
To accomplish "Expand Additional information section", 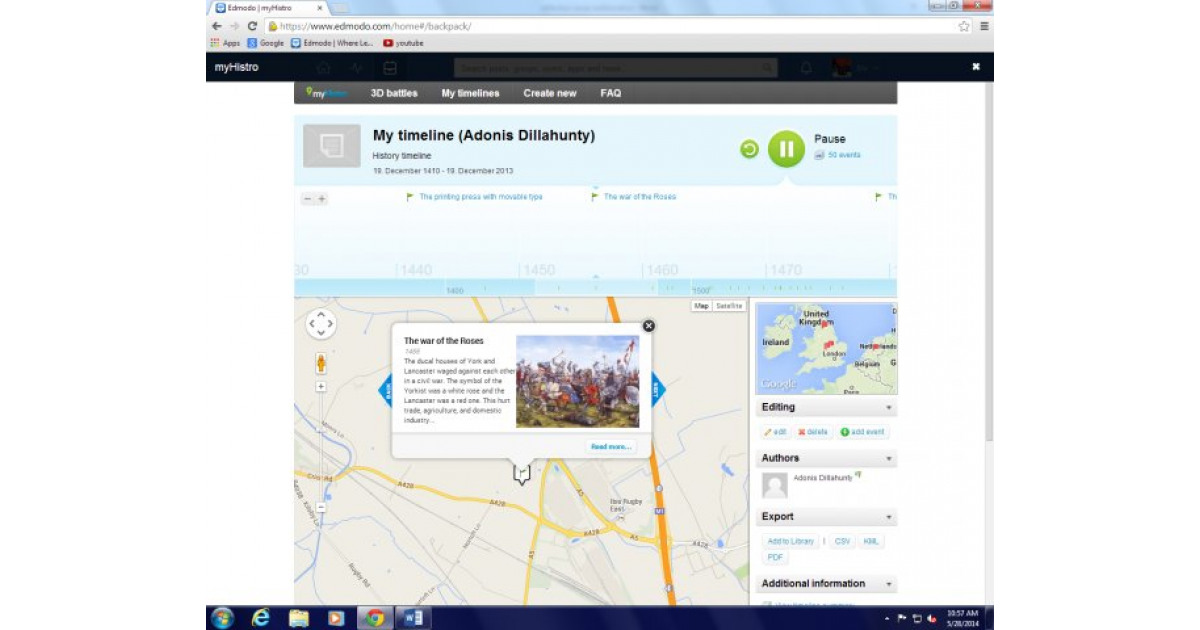I will [888, 583].
